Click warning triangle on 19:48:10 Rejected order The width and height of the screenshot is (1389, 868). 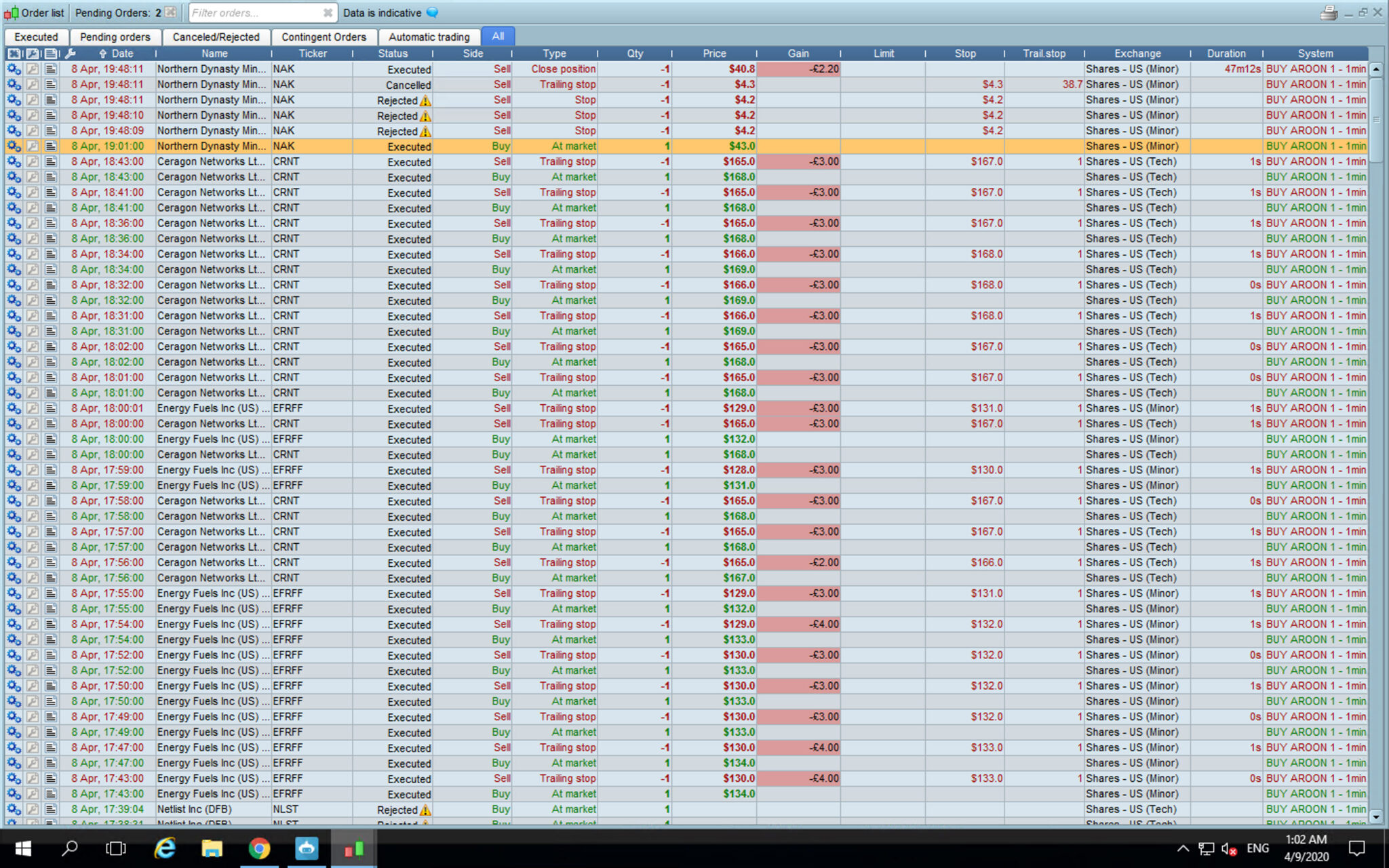tap(425, 116)
